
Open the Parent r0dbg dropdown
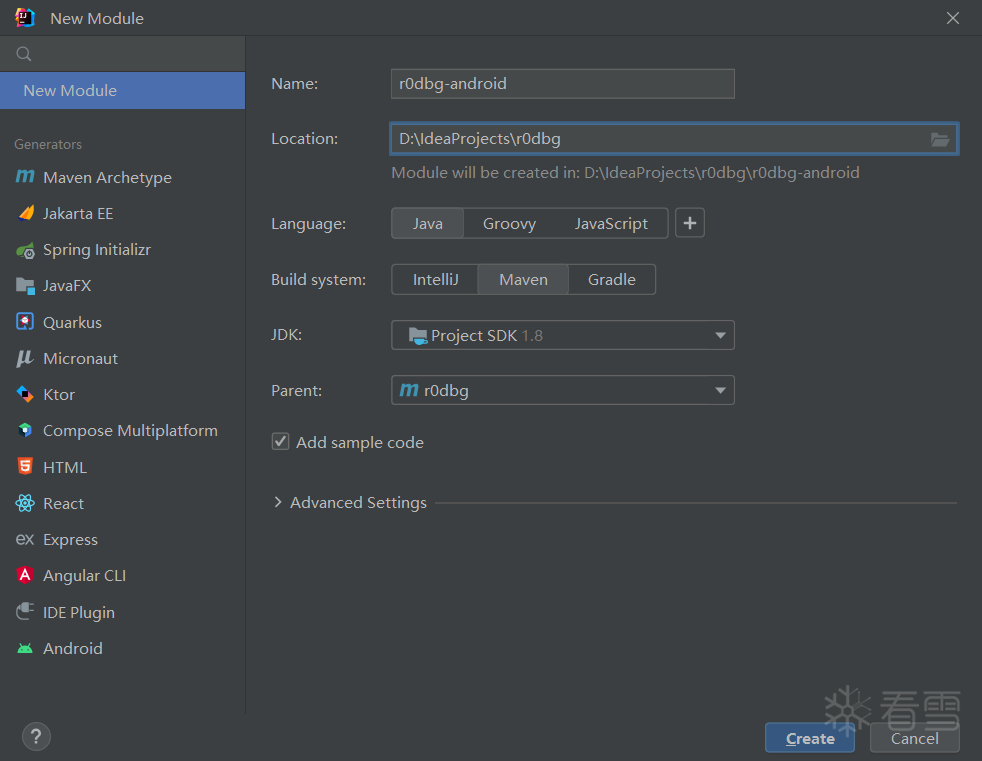click(x=562, y=390)
